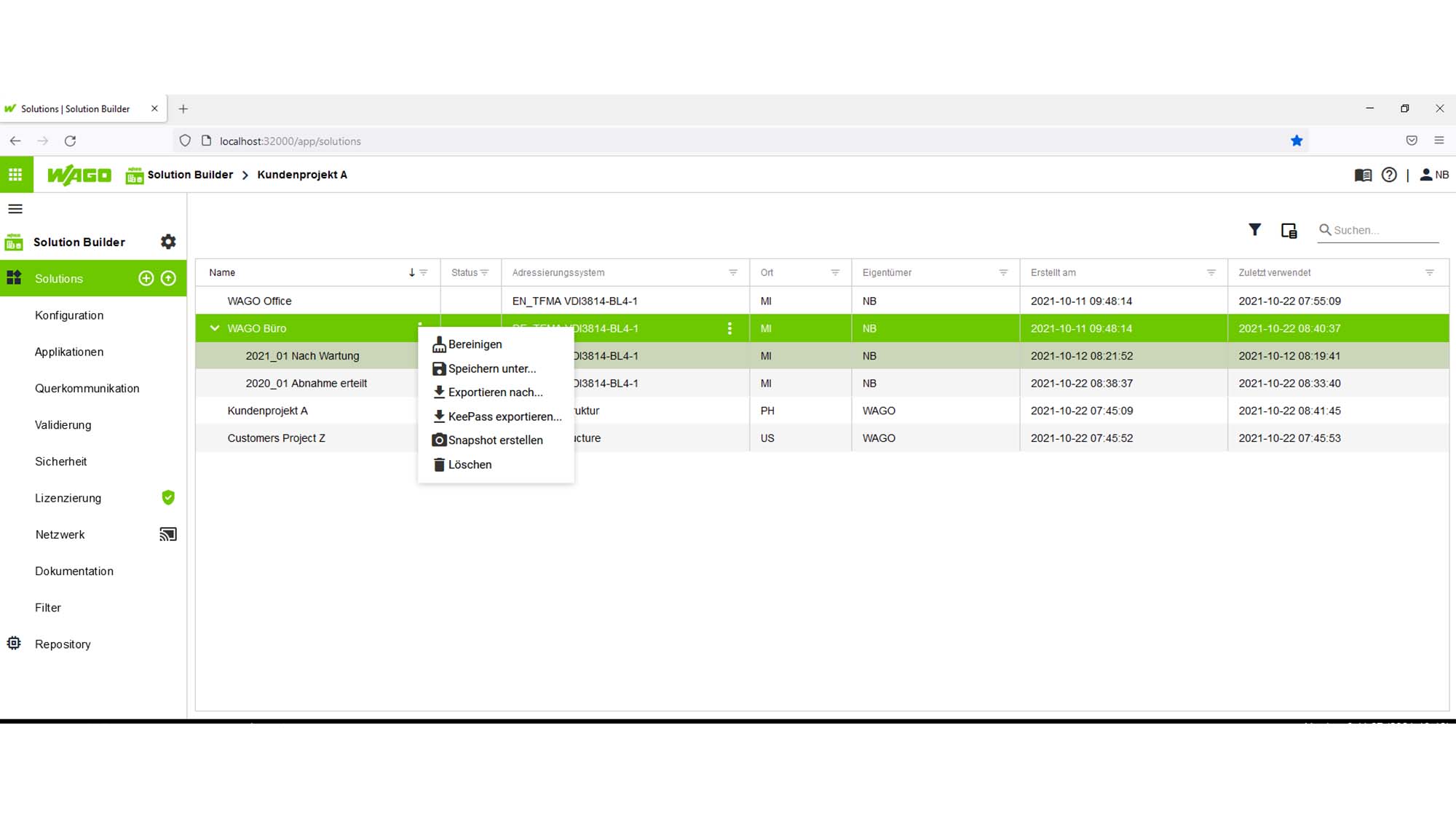Open the column chooser icon beside search
Image resolution: width=1456 pixels, height=819 pixels.
tap(1289, 231)
